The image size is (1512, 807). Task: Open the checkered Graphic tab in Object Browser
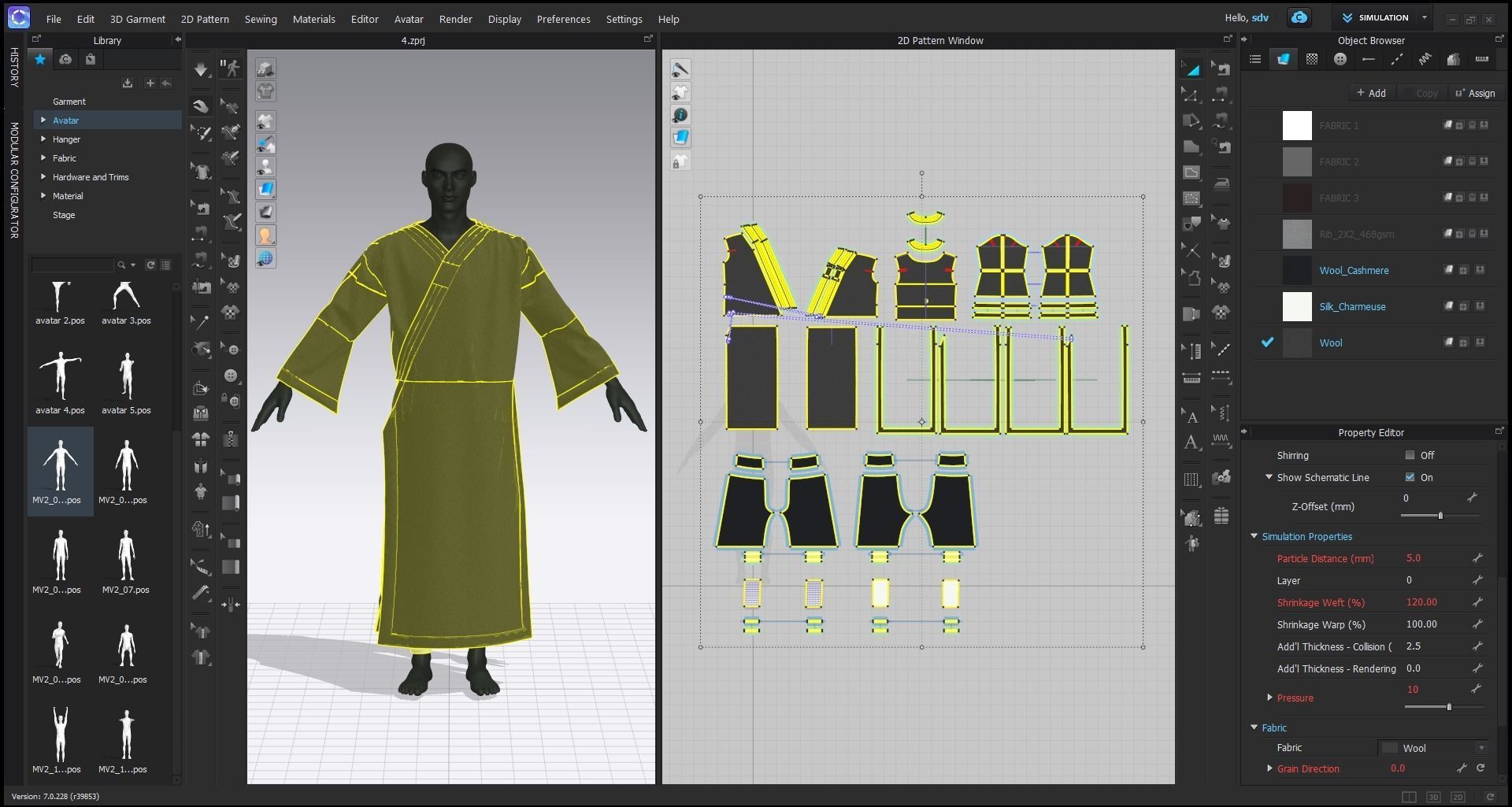point(1311,59)
